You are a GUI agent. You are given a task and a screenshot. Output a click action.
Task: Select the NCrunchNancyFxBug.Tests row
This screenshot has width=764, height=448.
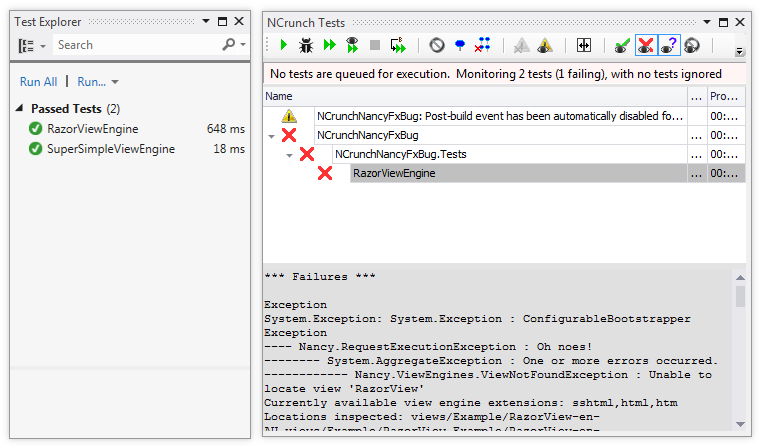(x=509, y=154)
